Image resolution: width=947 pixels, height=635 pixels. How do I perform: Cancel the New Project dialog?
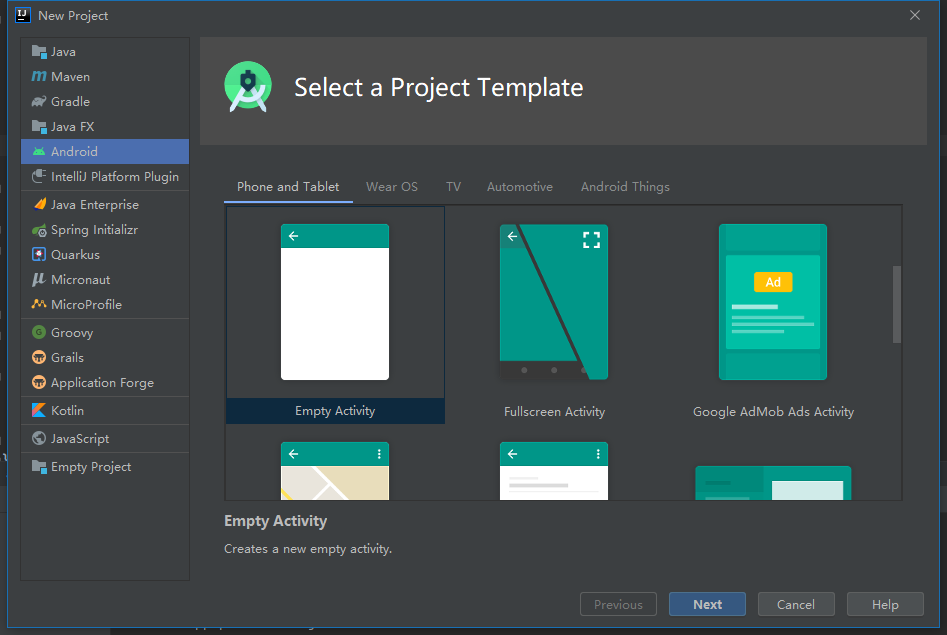[796, 604]
